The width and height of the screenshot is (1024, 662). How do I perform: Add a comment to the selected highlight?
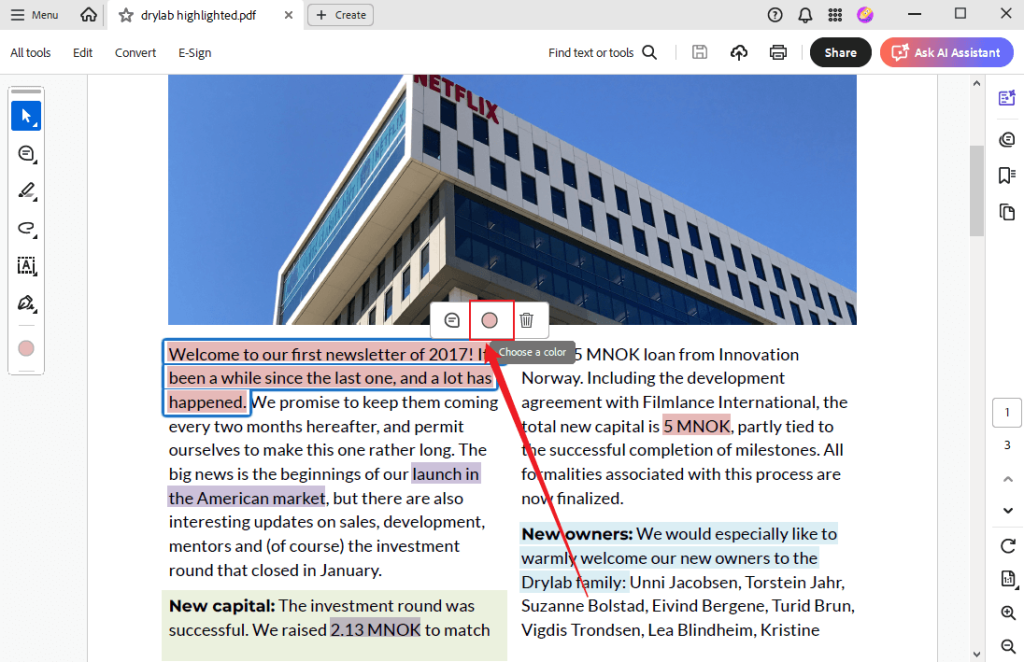[x=451, y=319]
